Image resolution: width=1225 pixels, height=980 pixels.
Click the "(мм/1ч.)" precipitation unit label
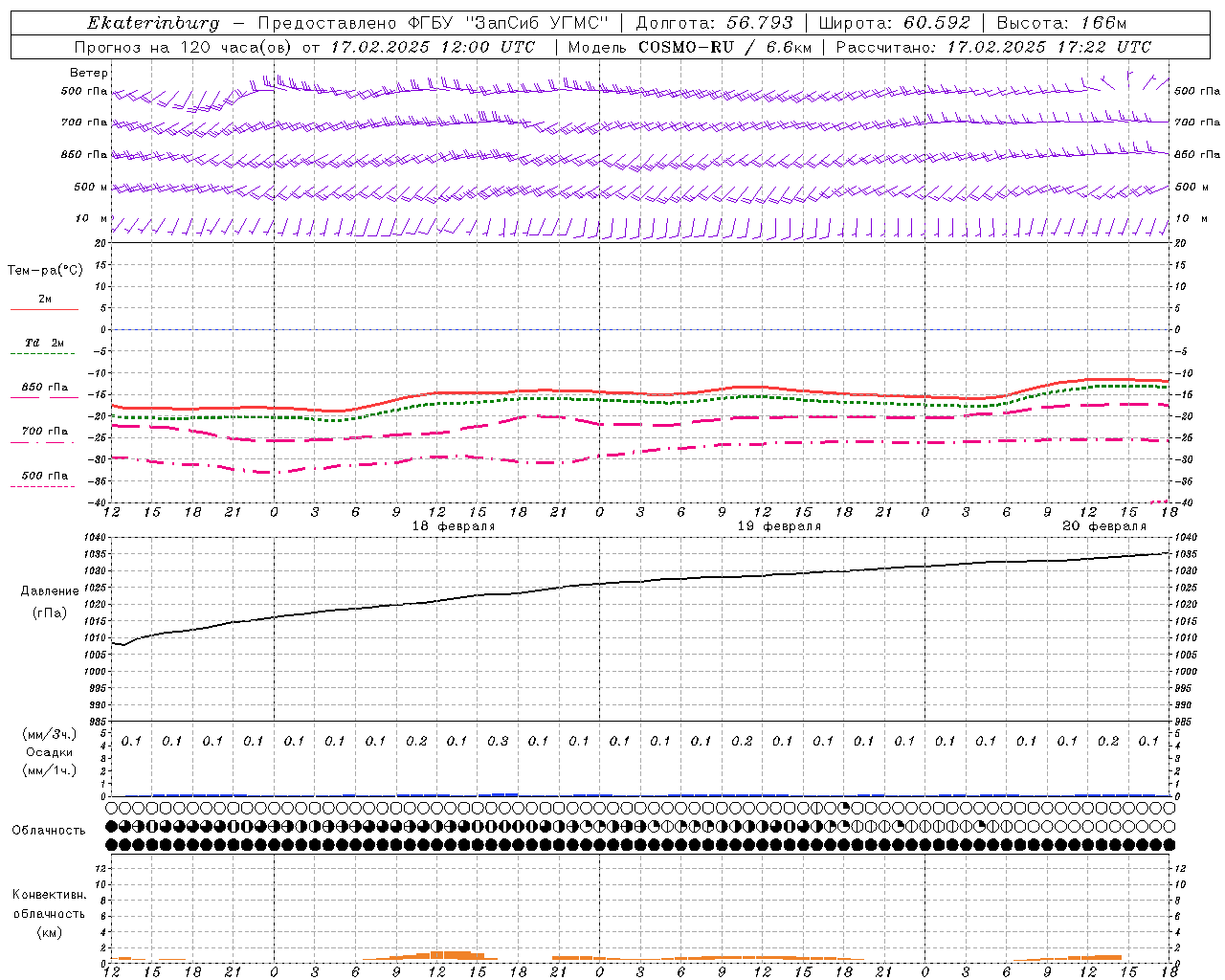49,770
